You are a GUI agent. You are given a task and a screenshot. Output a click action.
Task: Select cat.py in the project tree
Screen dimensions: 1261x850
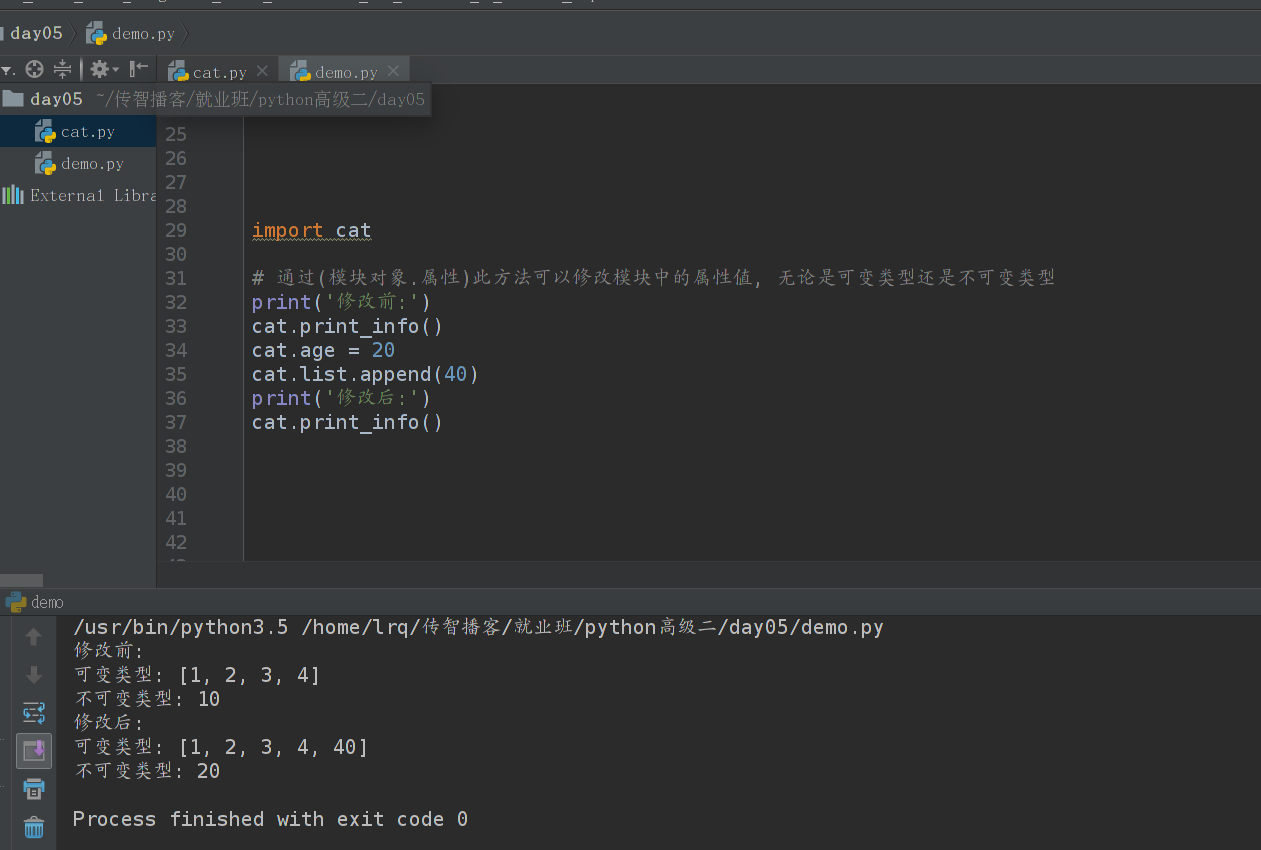[x=87, y=132]
